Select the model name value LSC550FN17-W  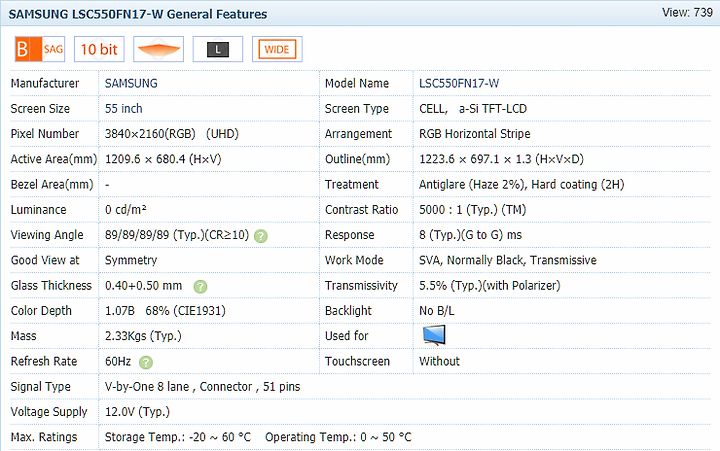pyautogui.click(x=459, y=83)
